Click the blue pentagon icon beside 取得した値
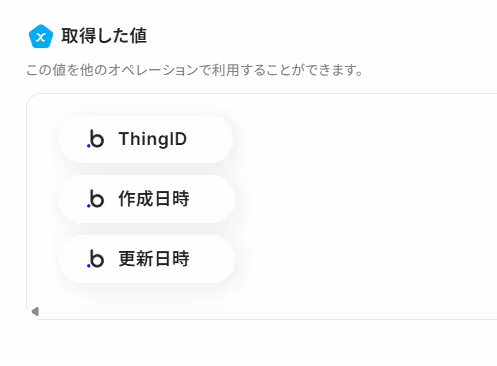Screen dimensions: 497x366 tap(41, 36)
